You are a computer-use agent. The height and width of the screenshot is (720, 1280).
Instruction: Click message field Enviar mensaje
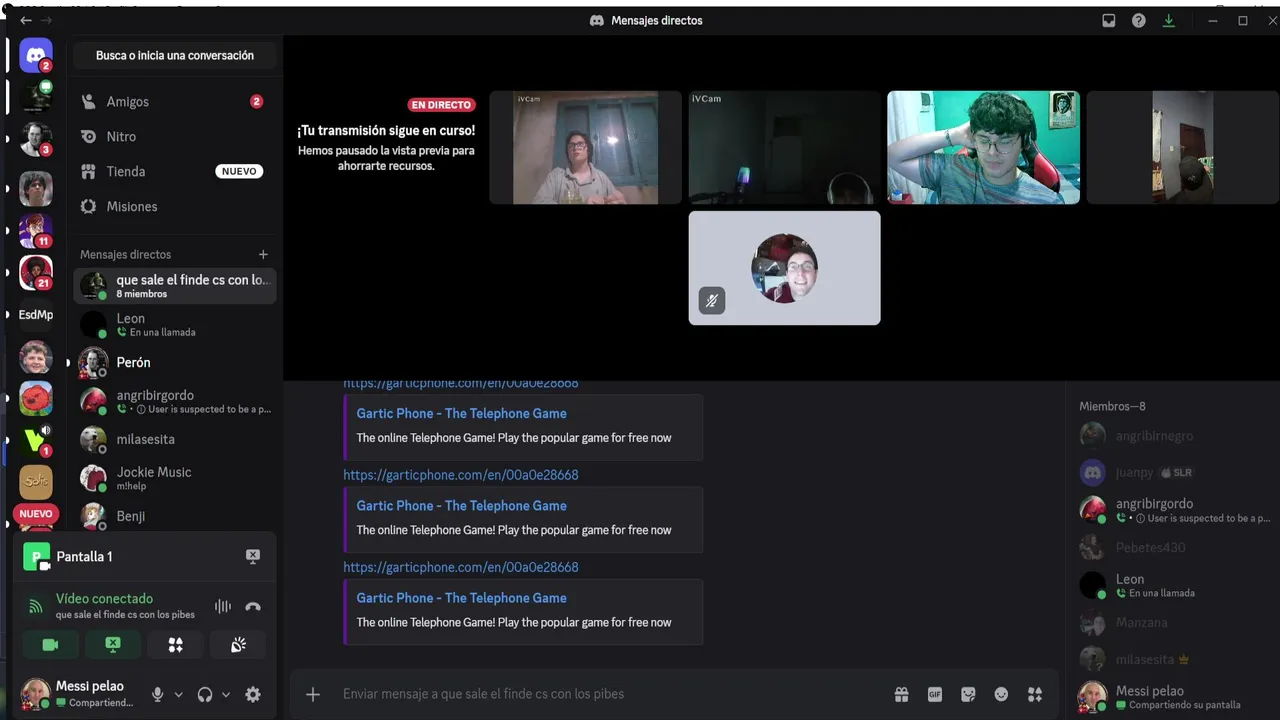point(610,694)
